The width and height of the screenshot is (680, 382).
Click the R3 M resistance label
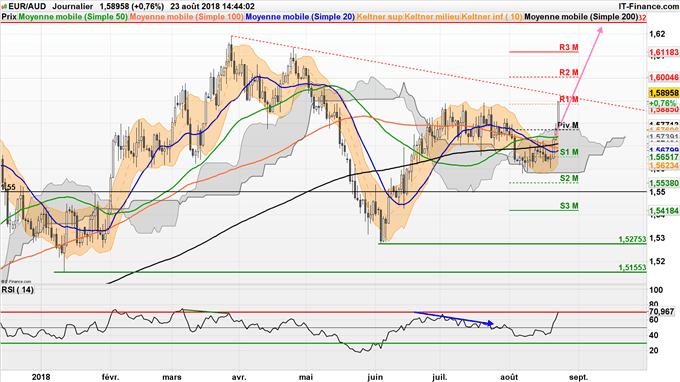[x=569, y=47]
